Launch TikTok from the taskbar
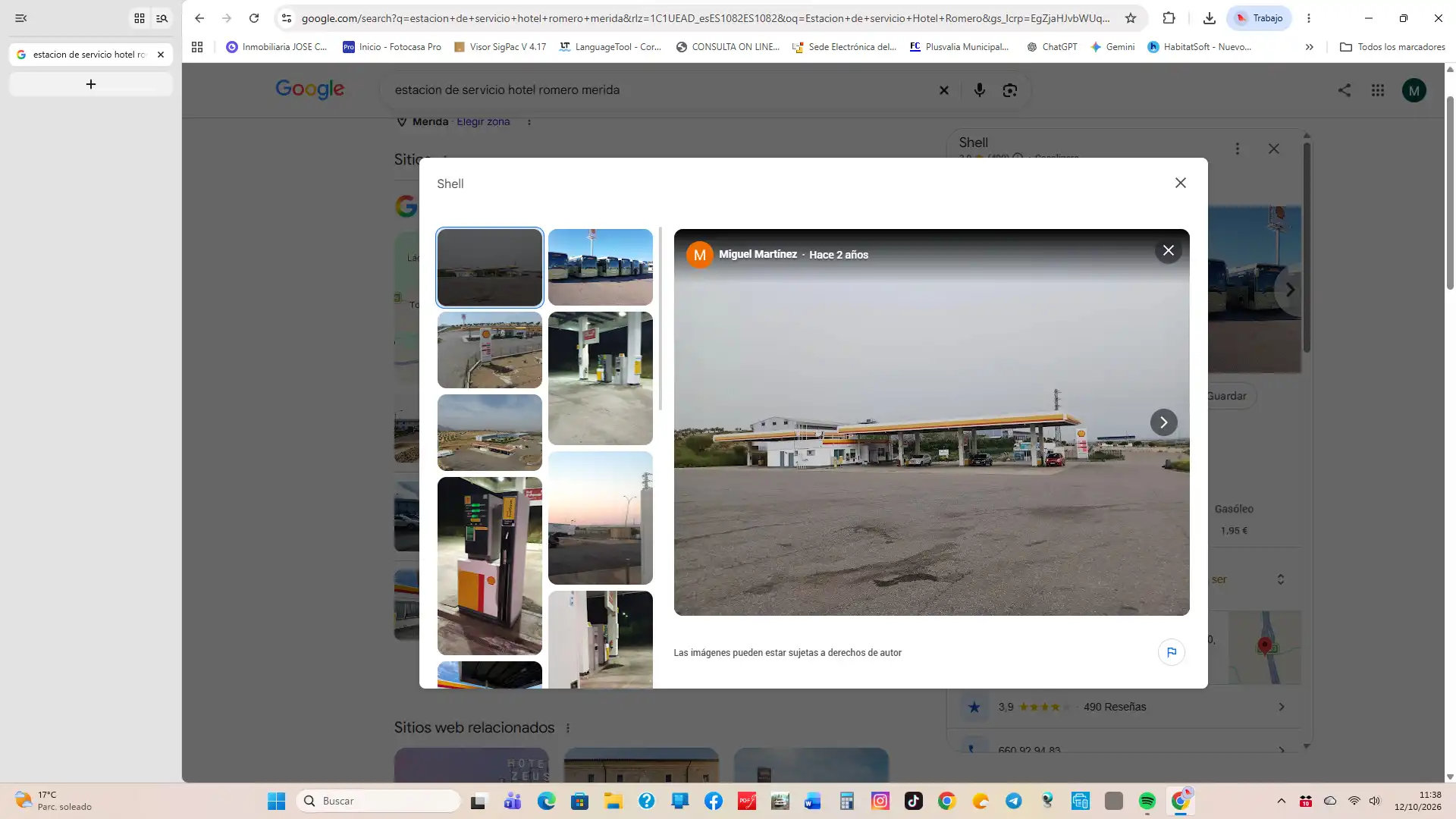This screenshot has height=819, width=1456. point(914,801)
